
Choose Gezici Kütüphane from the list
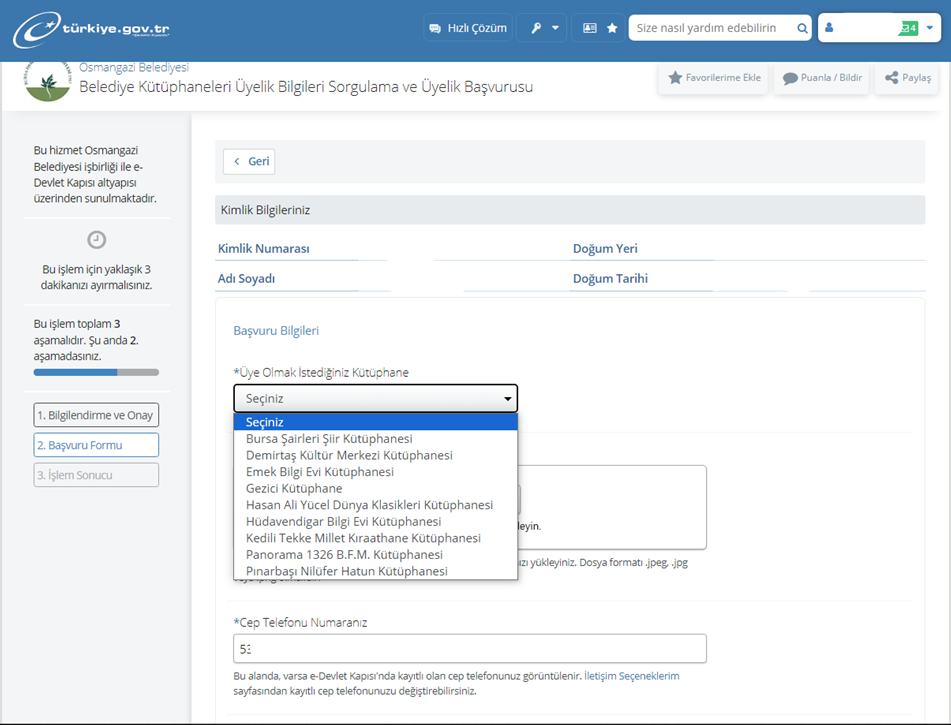(x=294, y=488)
